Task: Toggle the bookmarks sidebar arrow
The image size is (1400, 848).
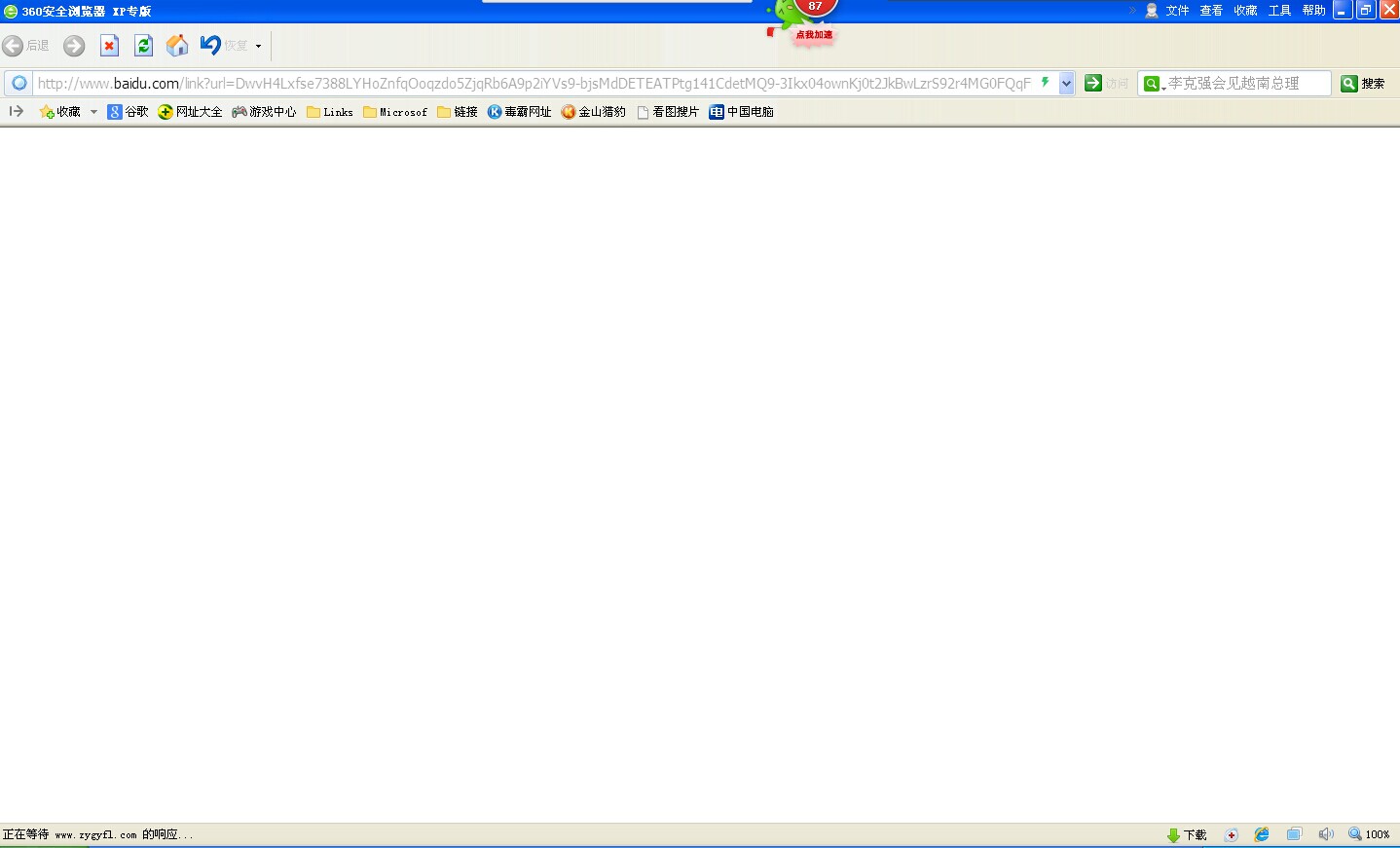Action: 16,112
